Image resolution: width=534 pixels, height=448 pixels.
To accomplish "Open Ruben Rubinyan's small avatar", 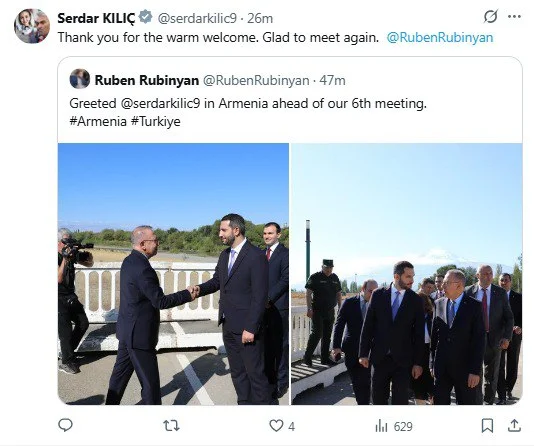I will click(x=80, y=79).
